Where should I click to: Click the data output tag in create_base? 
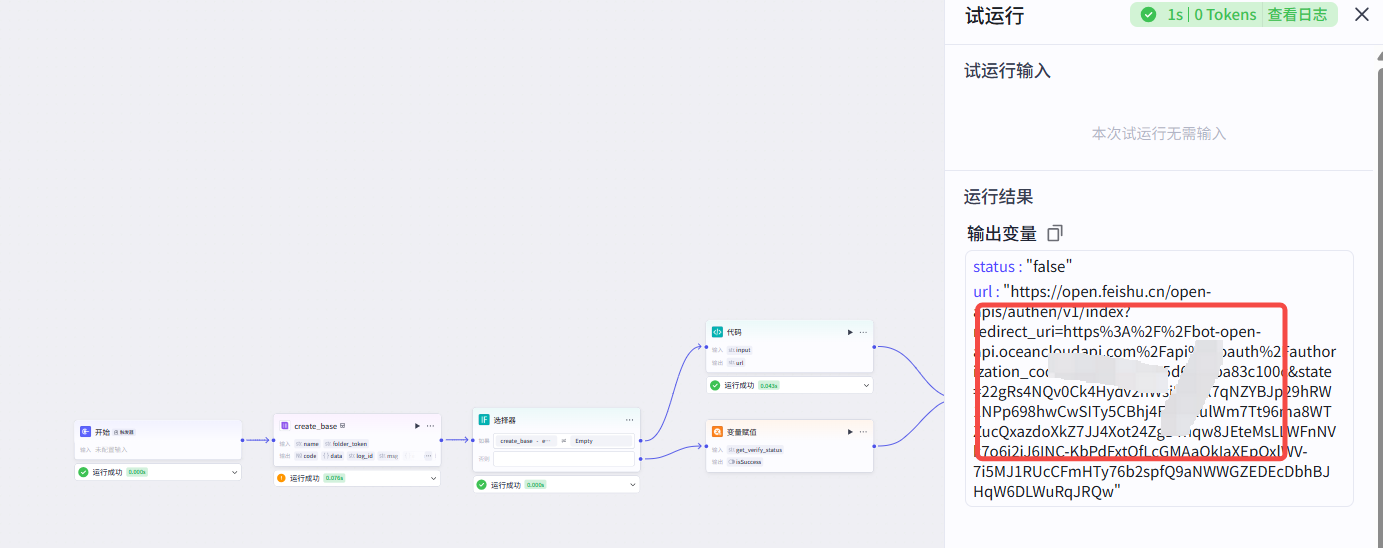click(x=333, y=455)
